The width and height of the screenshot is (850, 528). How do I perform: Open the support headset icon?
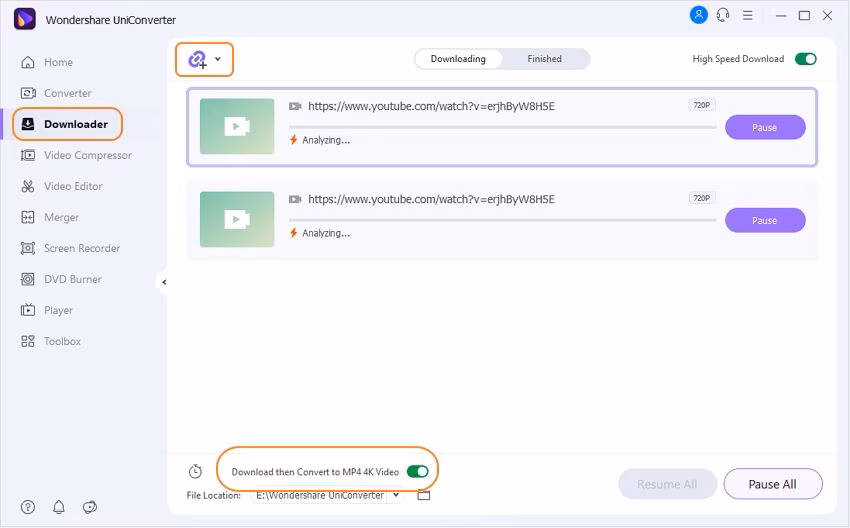(x=723, y=15)
